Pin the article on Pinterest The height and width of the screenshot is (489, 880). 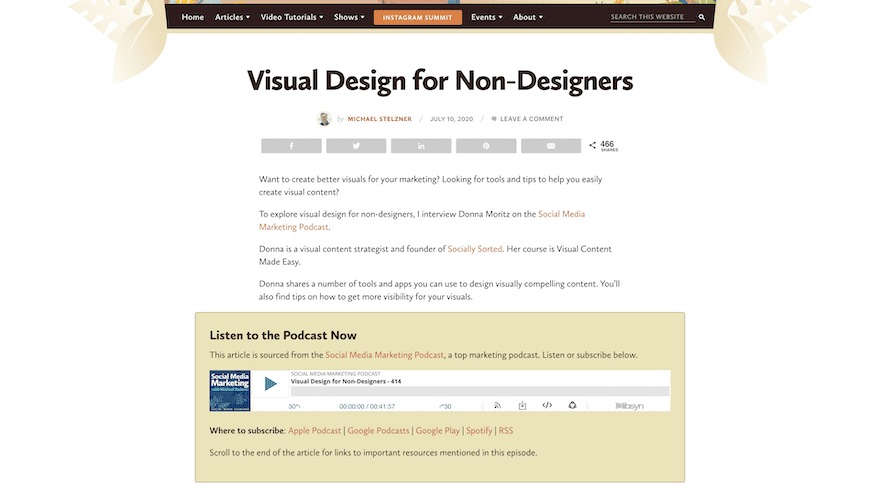click(486, 146)
